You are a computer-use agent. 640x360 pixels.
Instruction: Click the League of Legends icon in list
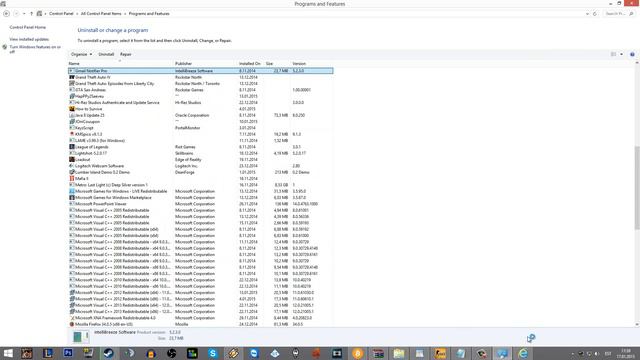click(72, 147)
